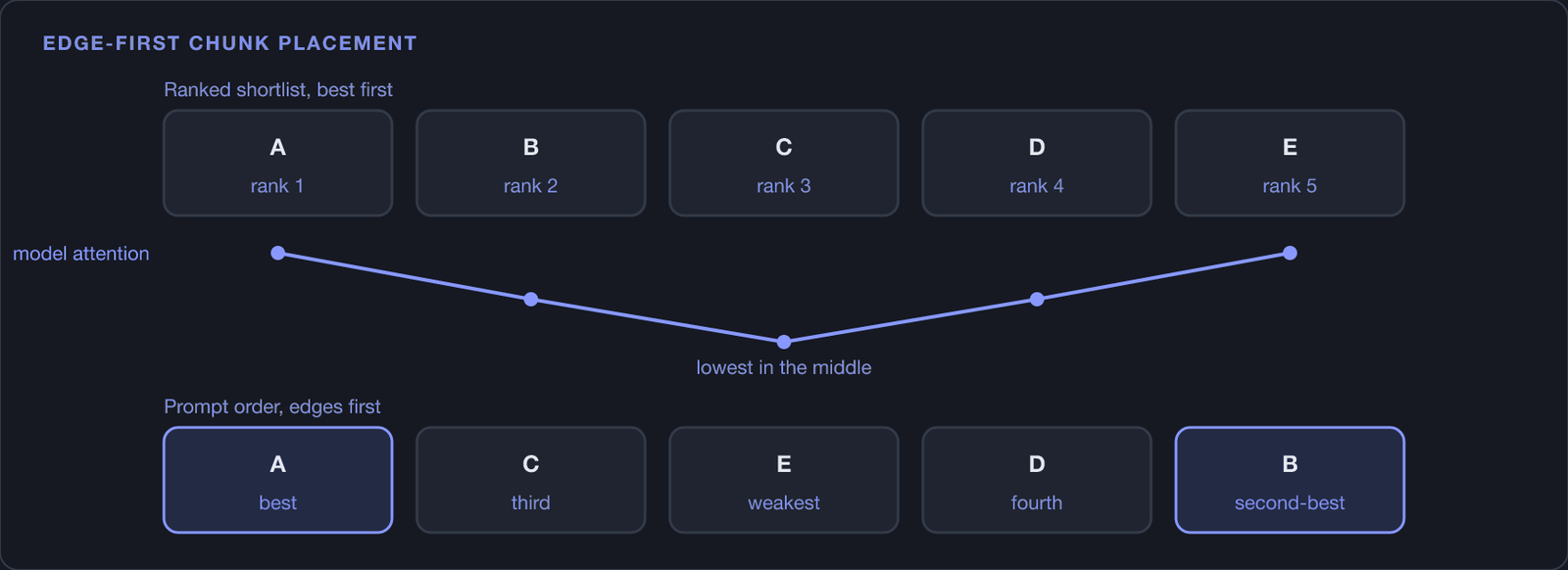This screenshot has height=570, width=1568.
Task: Click the E weakest prompt card
Action: [784, 480]
